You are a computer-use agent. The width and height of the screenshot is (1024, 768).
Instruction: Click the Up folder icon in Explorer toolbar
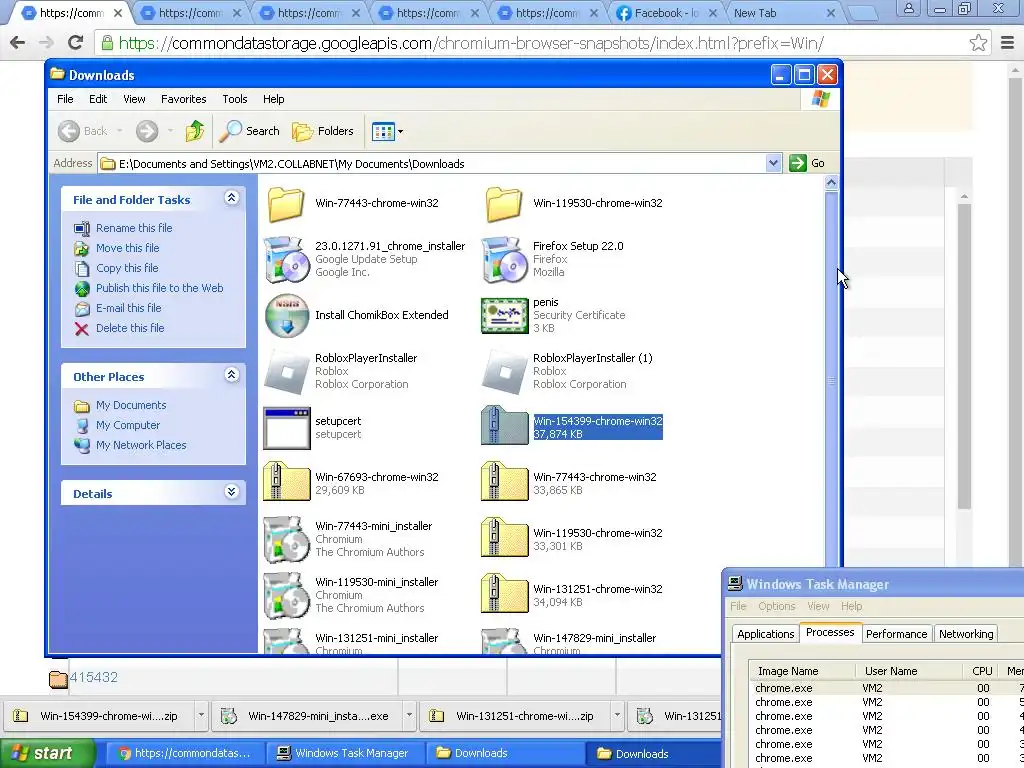195,131
